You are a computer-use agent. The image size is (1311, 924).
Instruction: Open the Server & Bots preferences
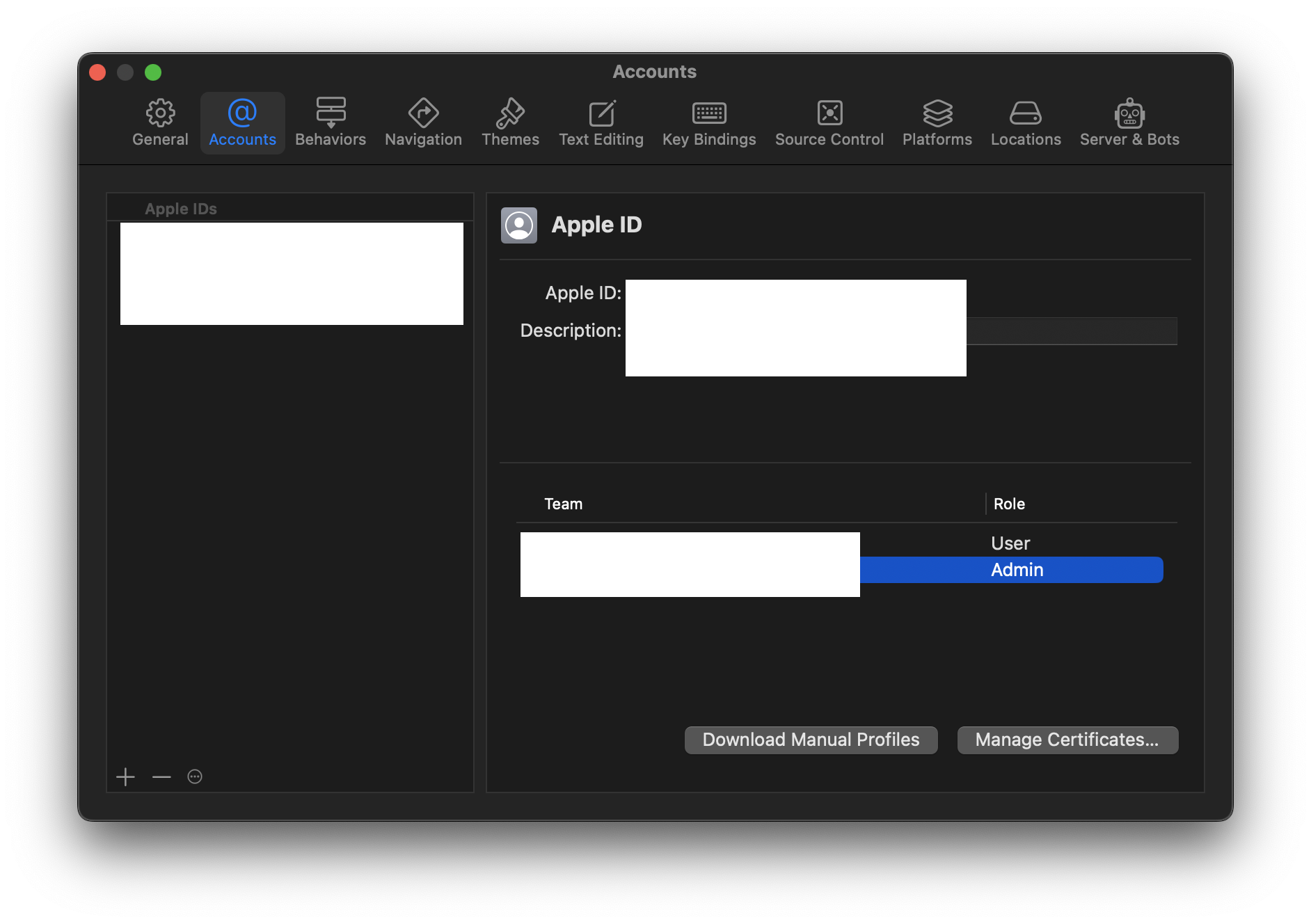[1129, 123]
